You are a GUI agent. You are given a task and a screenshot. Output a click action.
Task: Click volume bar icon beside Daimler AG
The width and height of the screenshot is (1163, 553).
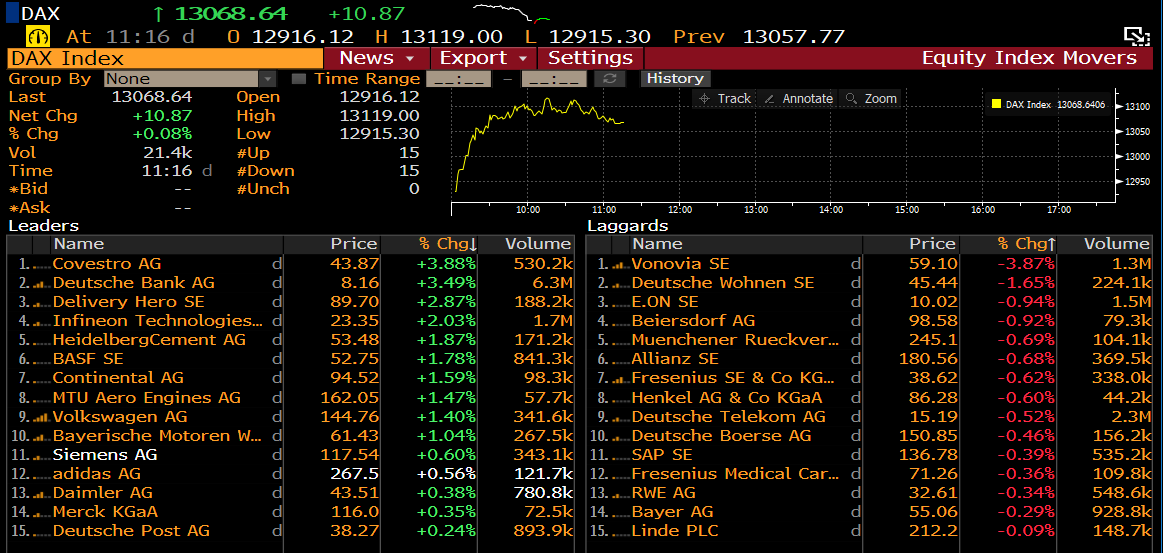[43, 493]
